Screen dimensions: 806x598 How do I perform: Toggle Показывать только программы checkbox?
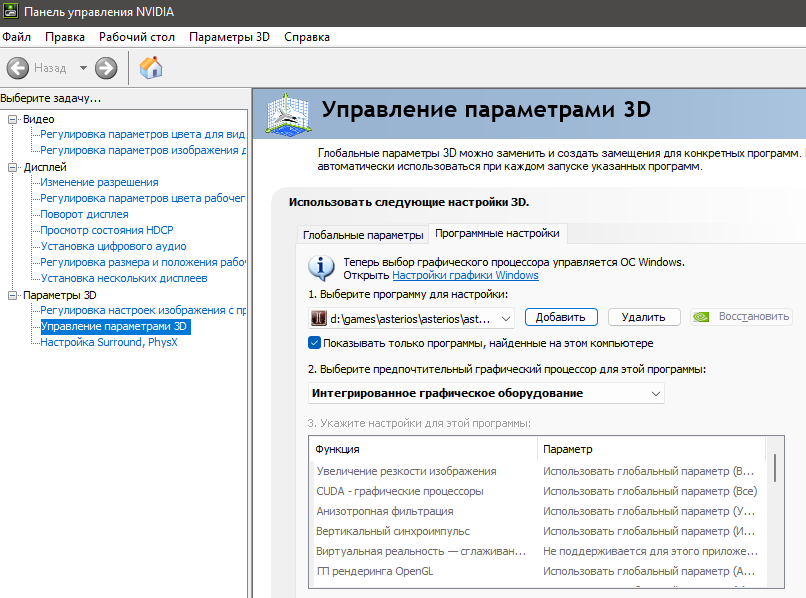[x=314, y=343]
